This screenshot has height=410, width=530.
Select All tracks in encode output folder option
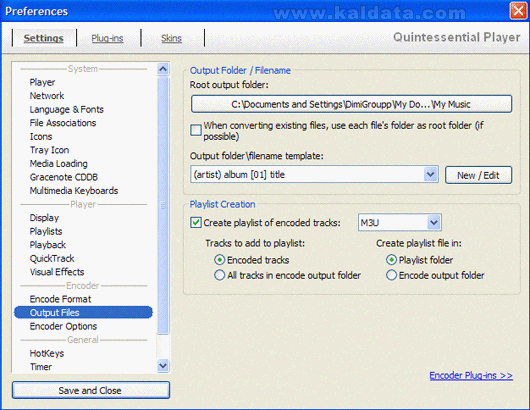pyautogui.click(x=220, y=275)
